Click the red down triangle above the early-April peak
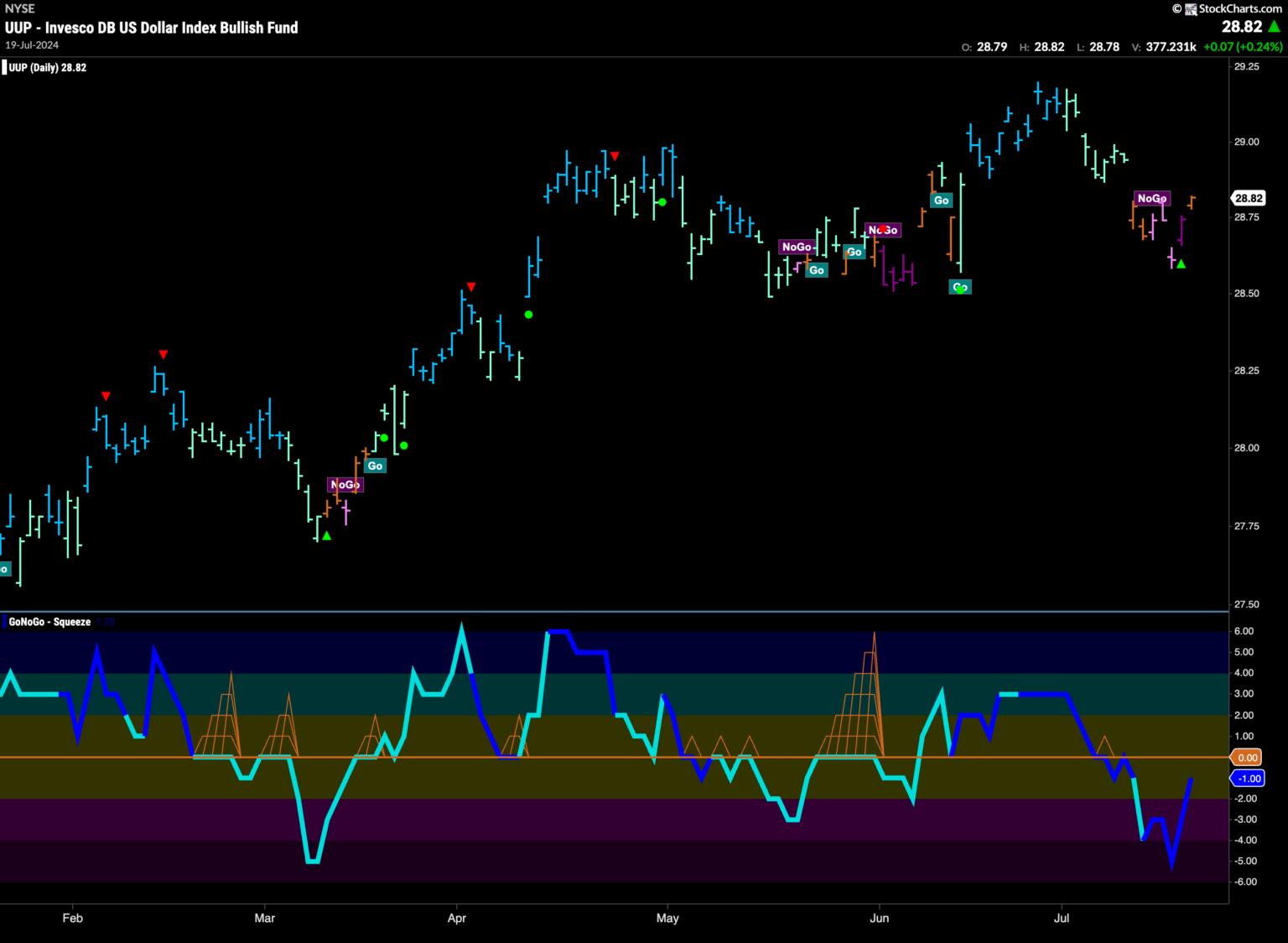Image resolution: width=1288 pixels, height=943 pixels. 471,287
